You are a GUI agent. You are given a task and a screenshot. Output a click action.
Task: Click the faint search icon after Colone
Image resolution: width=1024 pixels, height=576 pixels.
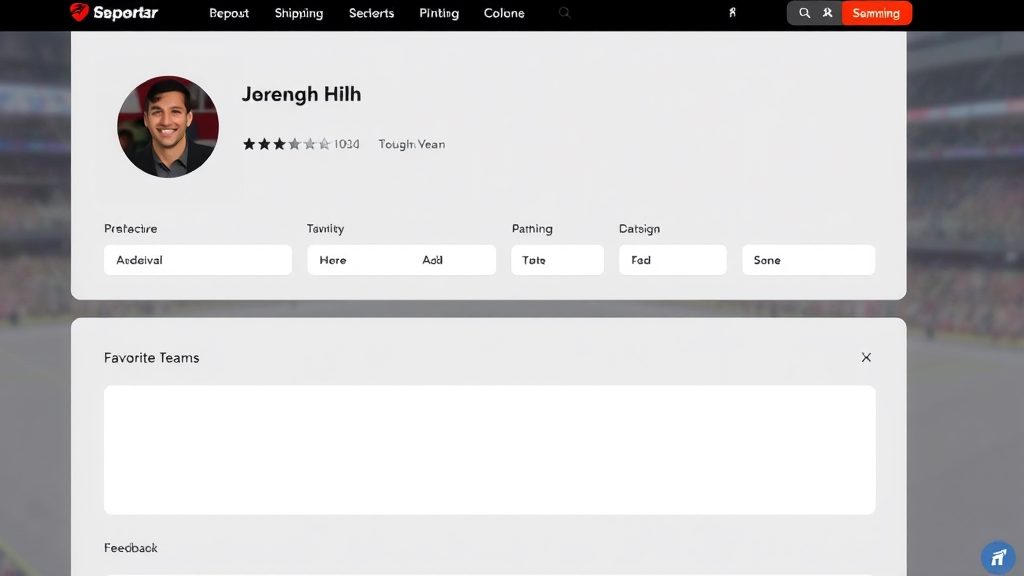tap(564, 12)
